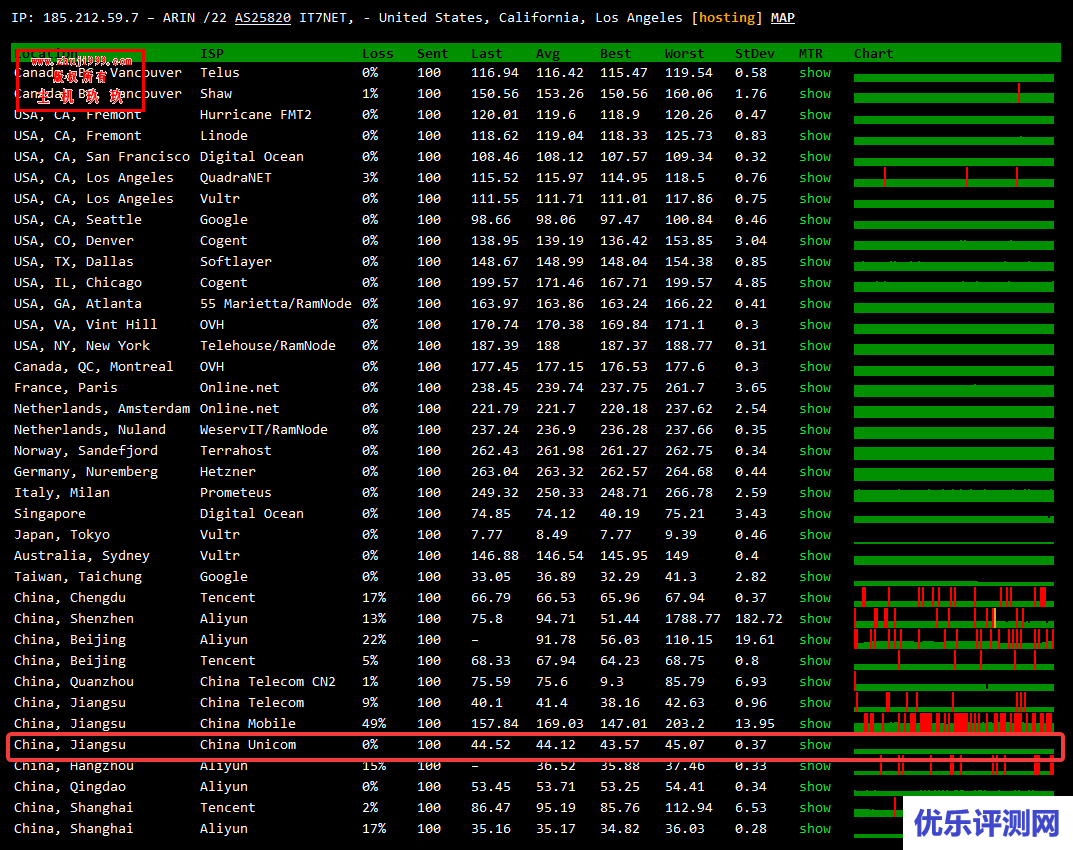1073x850 pixels.
Task: Select the WeservIT/RamNode ISP cell
Action: tap(263, 430)
